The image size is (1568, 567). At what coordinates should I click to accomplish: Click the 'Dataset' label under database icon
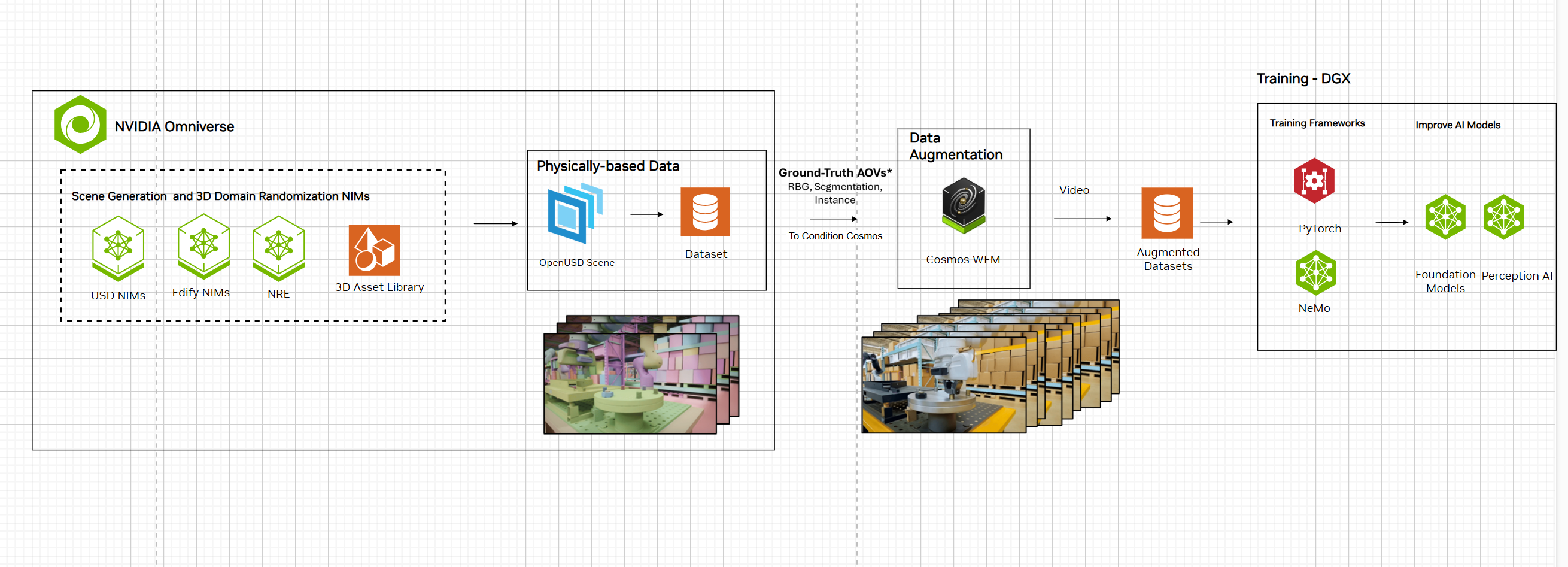click(706, 254)
